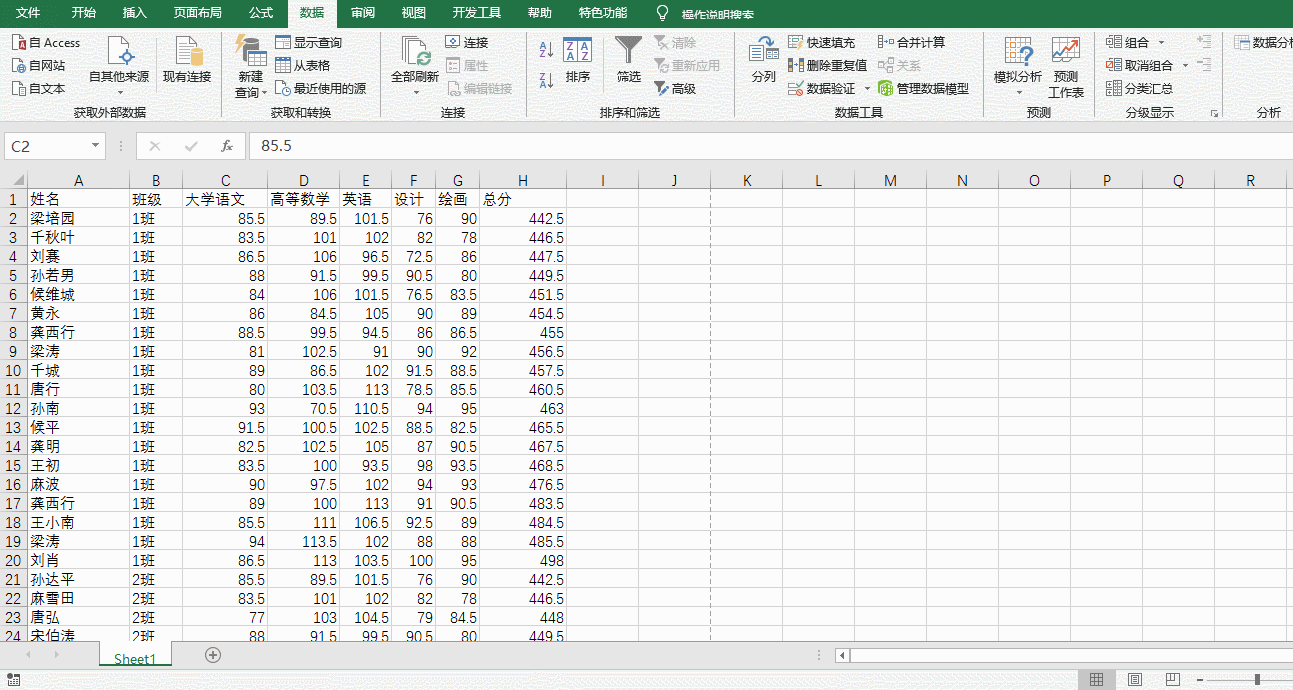The width and height of the screenshot is (1293, 690).
Task: Switch to Page Break Preview view
Action: tap(1172, 678)
